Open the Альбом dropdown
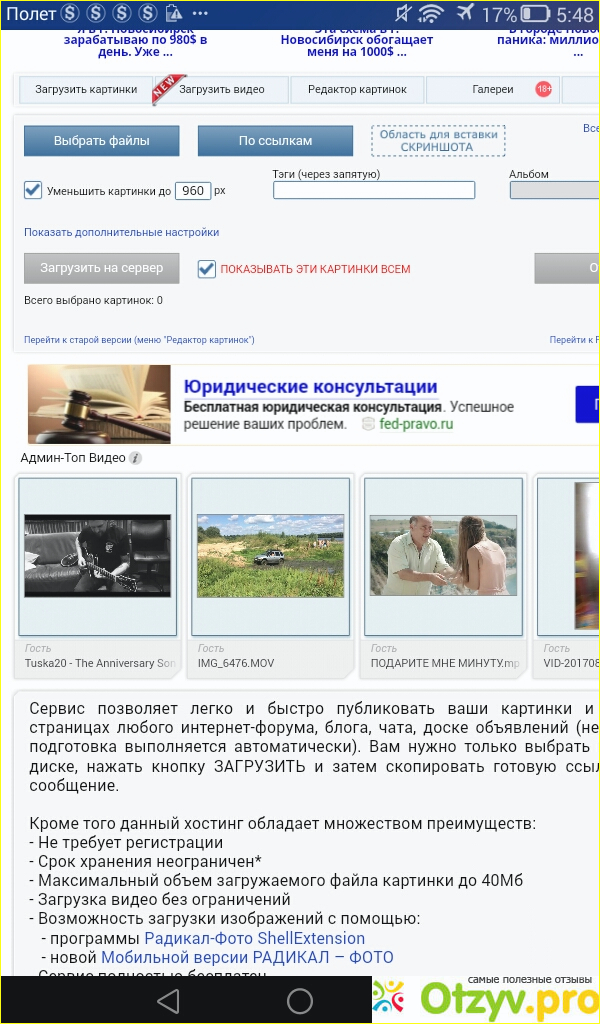The image size is (600, 1024). (x=554, y=190)
